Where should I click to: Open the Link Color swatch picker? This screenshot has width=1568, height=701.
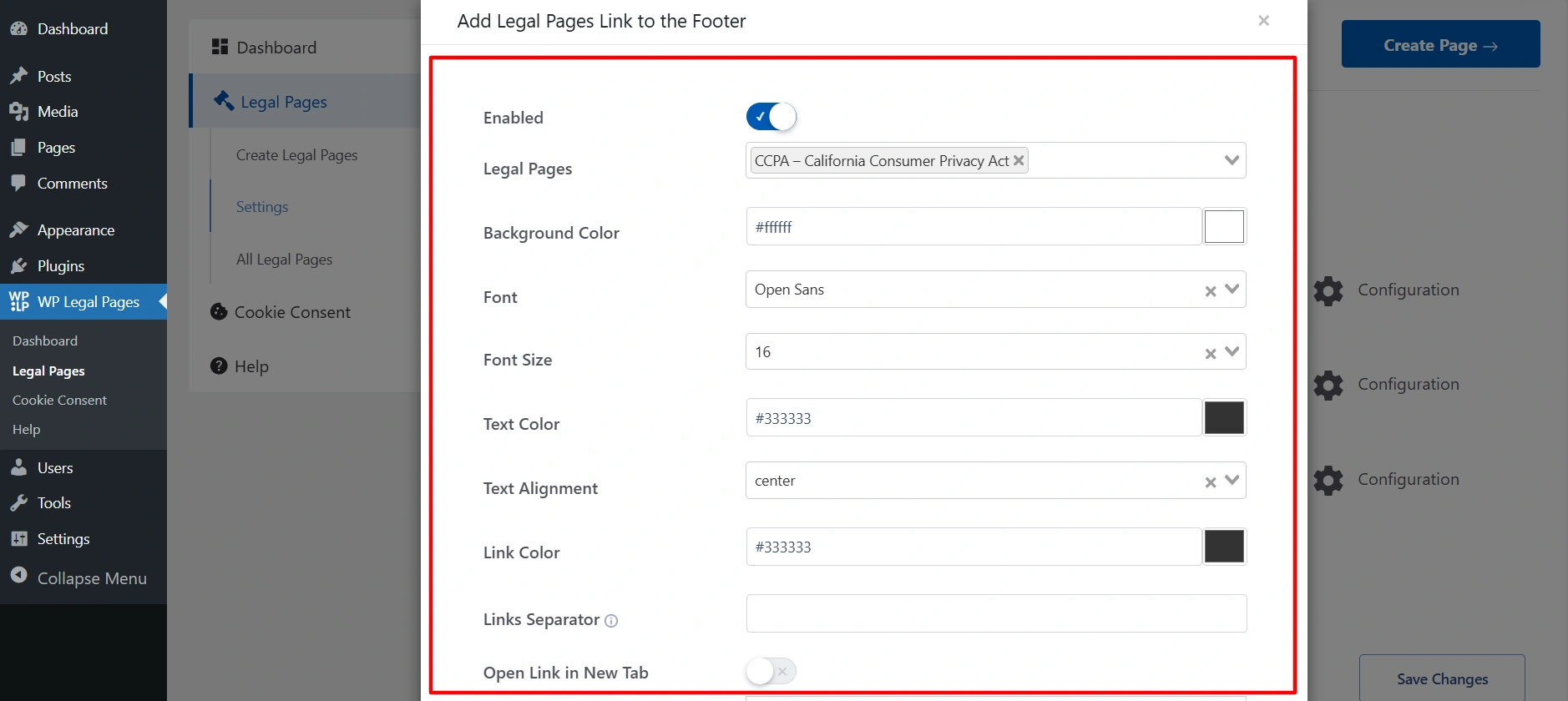tap(1224, 547)
